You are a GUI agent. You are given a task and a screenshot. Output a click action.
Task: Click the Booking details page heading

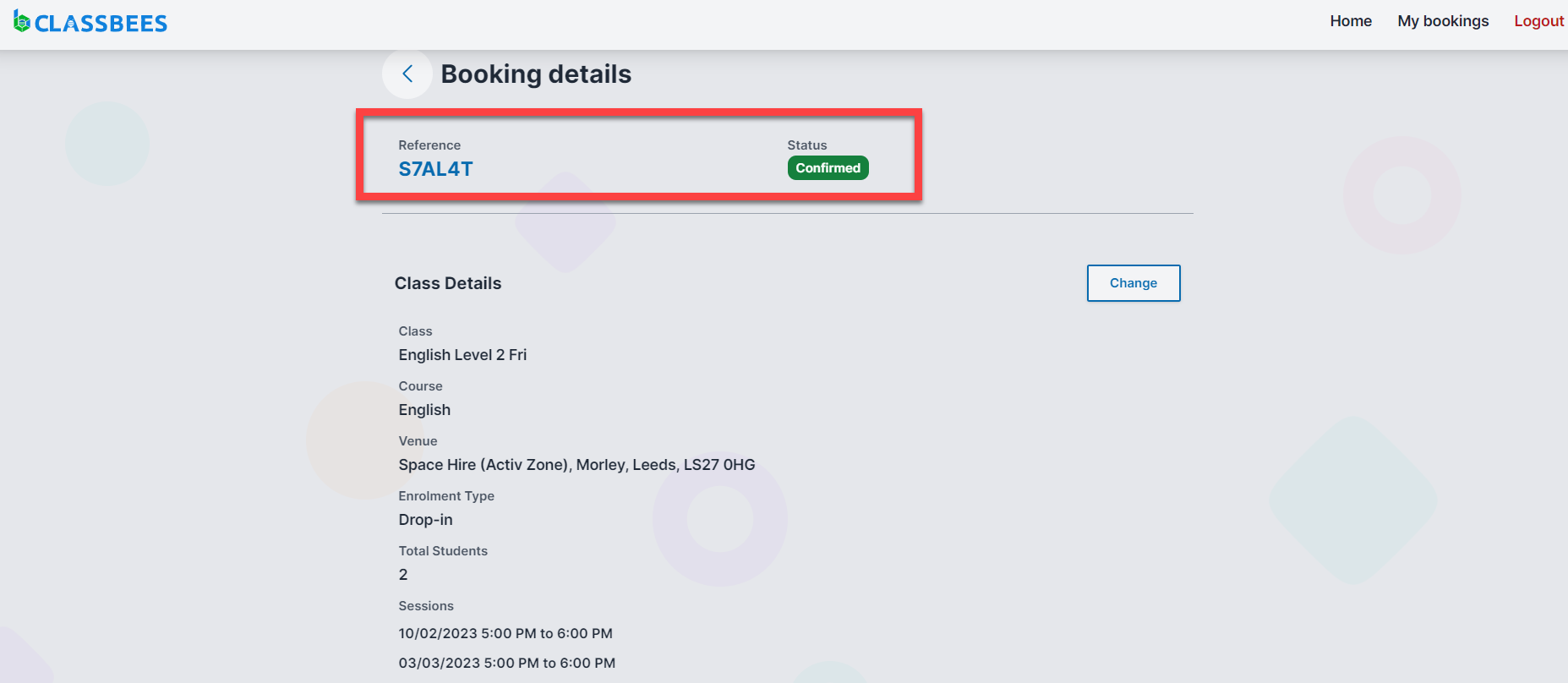(x=536, y=74)
